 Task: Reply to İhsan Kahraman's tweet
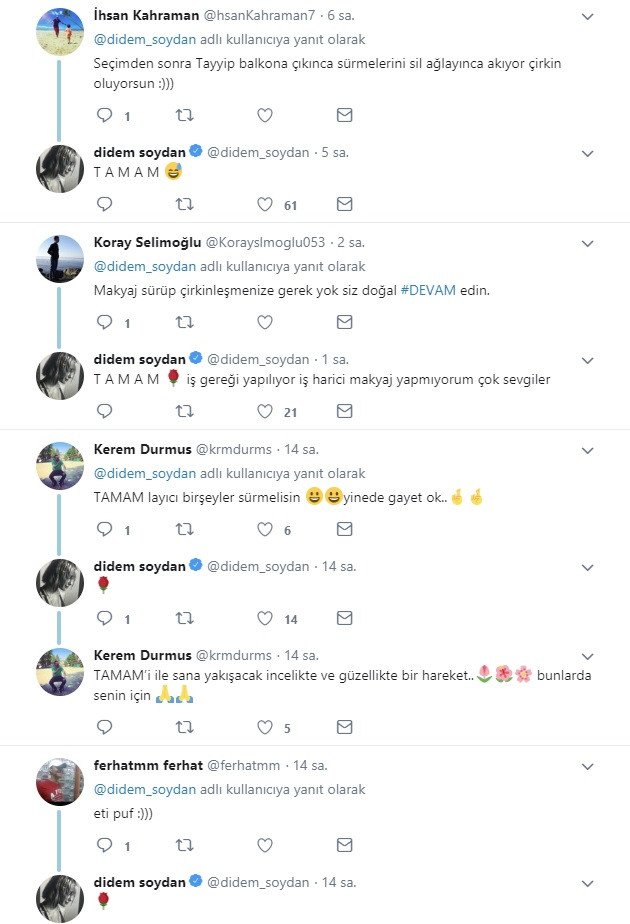[105, 116]
